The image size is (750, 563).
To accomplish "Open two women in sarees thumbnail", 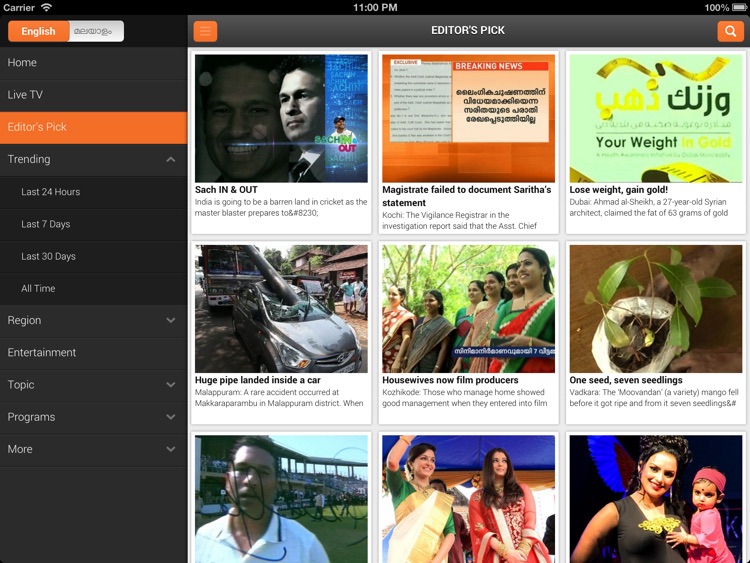I will click(468, 499).
